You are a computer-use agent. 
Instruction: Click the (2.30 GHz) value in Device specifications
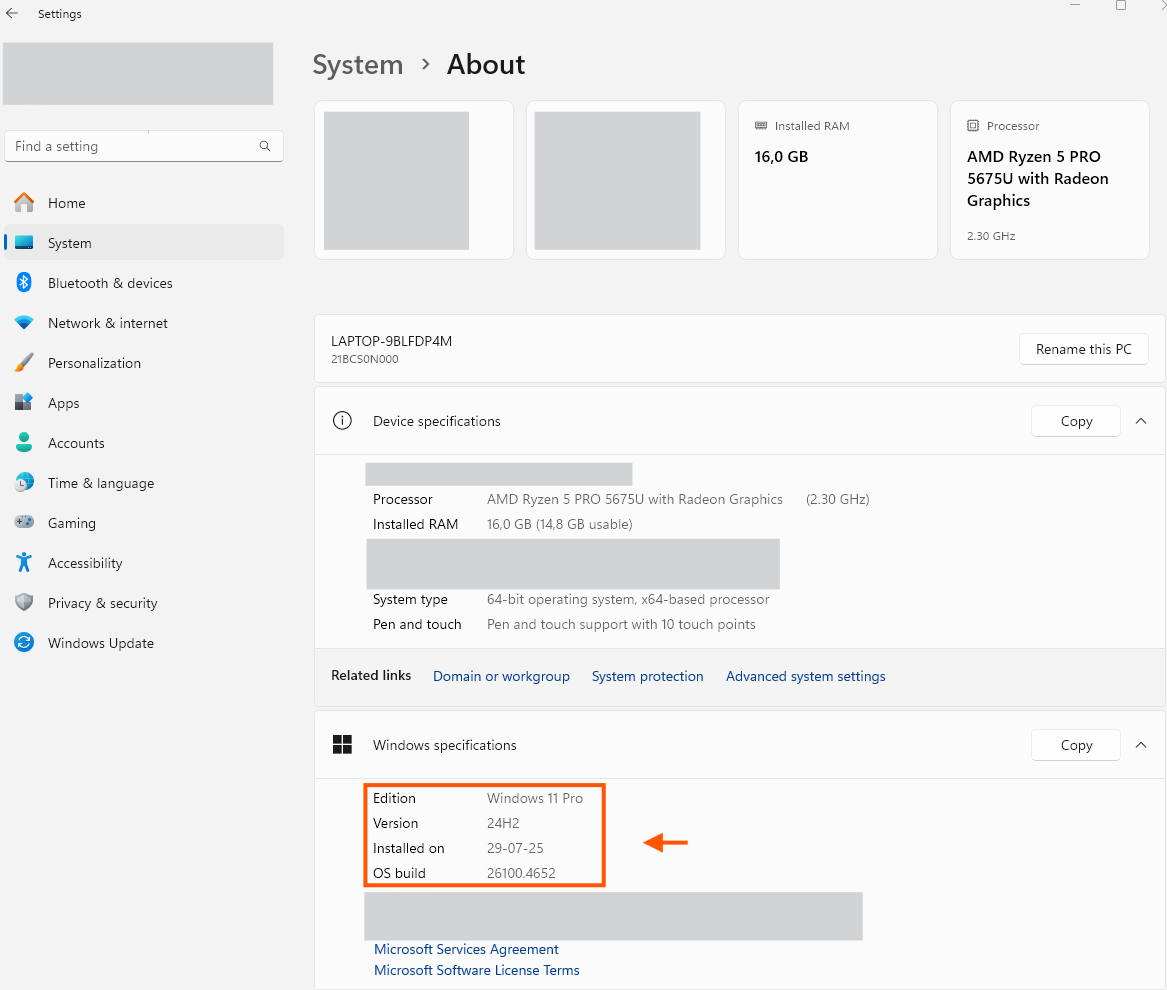[837, 499]
